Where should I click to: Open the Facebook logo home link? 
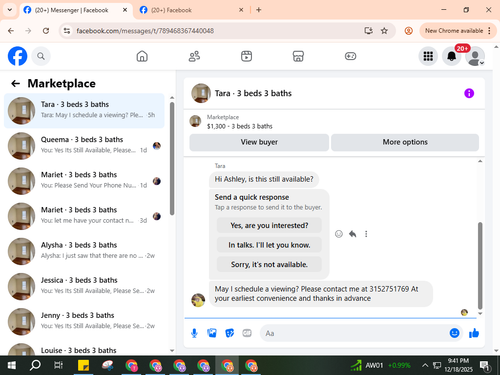click(x=17, y=56)
